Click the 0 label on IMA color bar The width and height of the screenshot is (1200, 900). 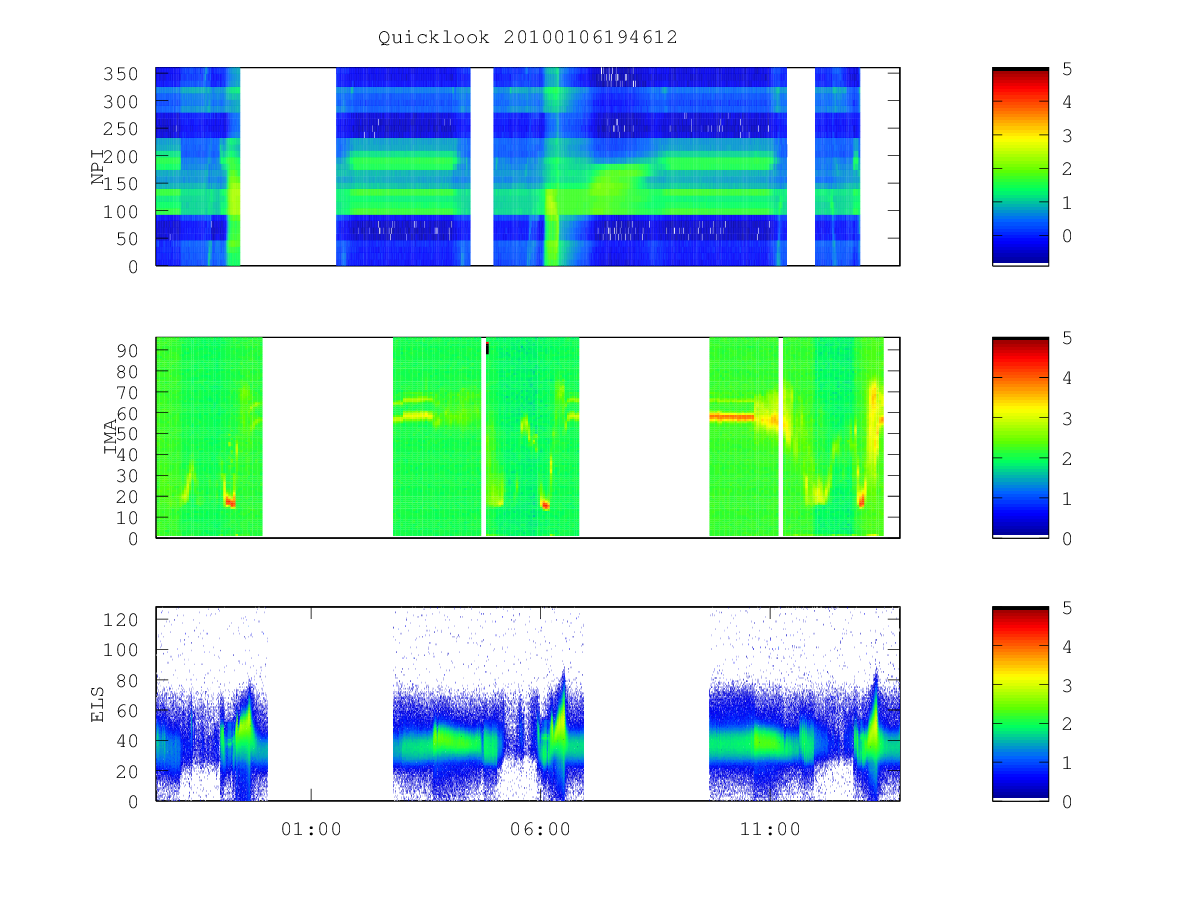click(1067, 538)
